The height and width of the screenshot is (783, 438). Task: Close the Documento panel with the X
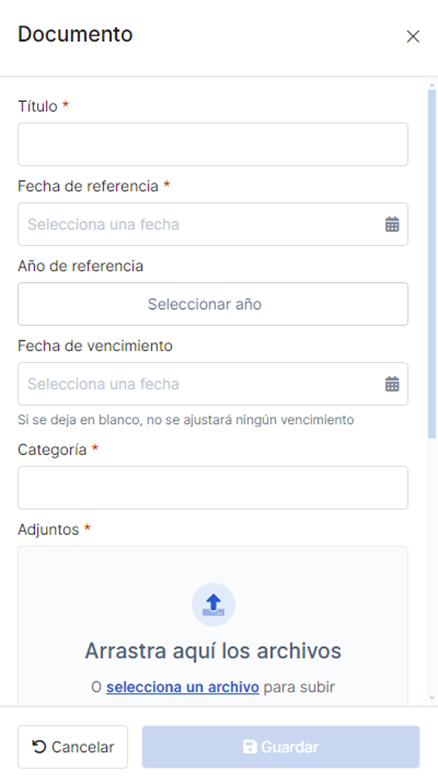point(413,36)
